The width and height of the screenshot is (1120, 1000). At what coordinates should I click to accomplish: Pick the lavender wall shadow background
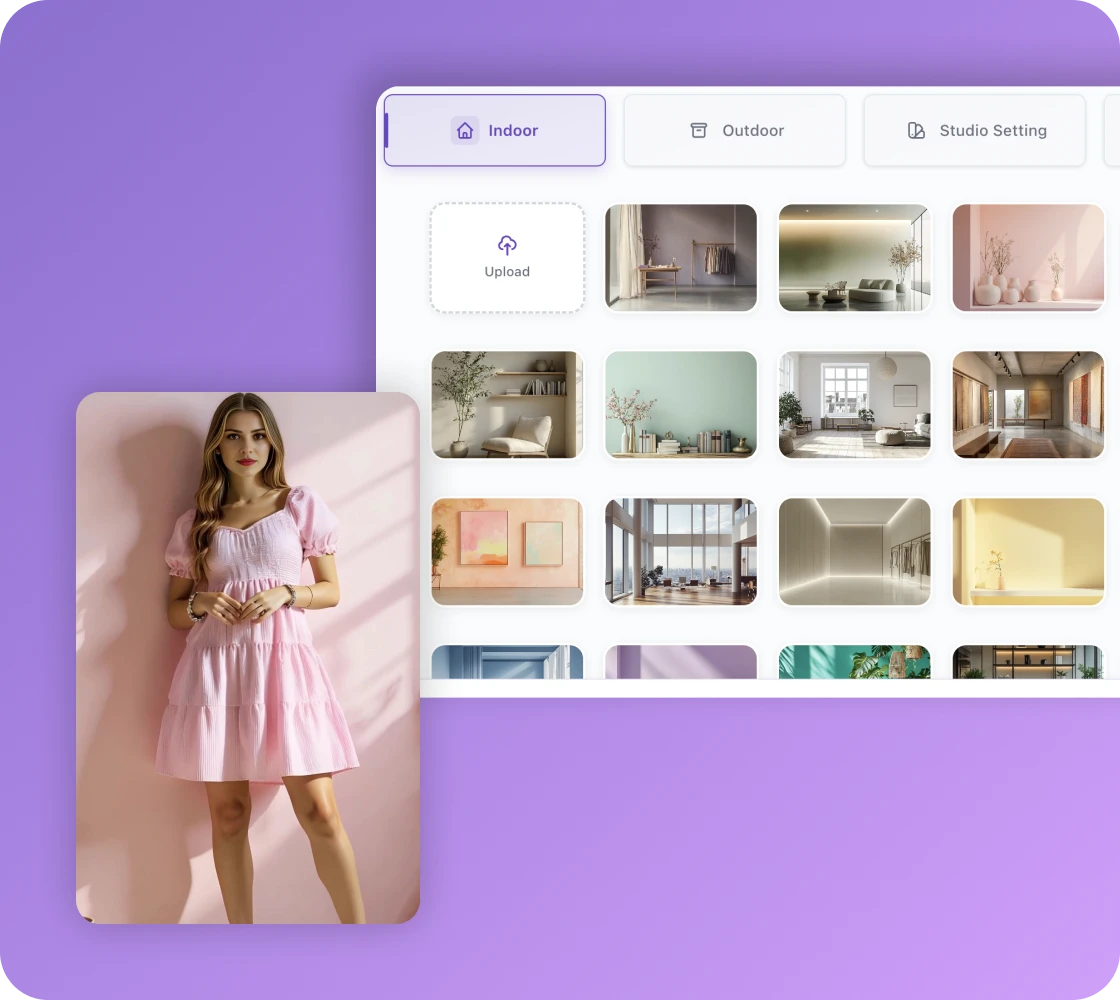pos(681,661)
